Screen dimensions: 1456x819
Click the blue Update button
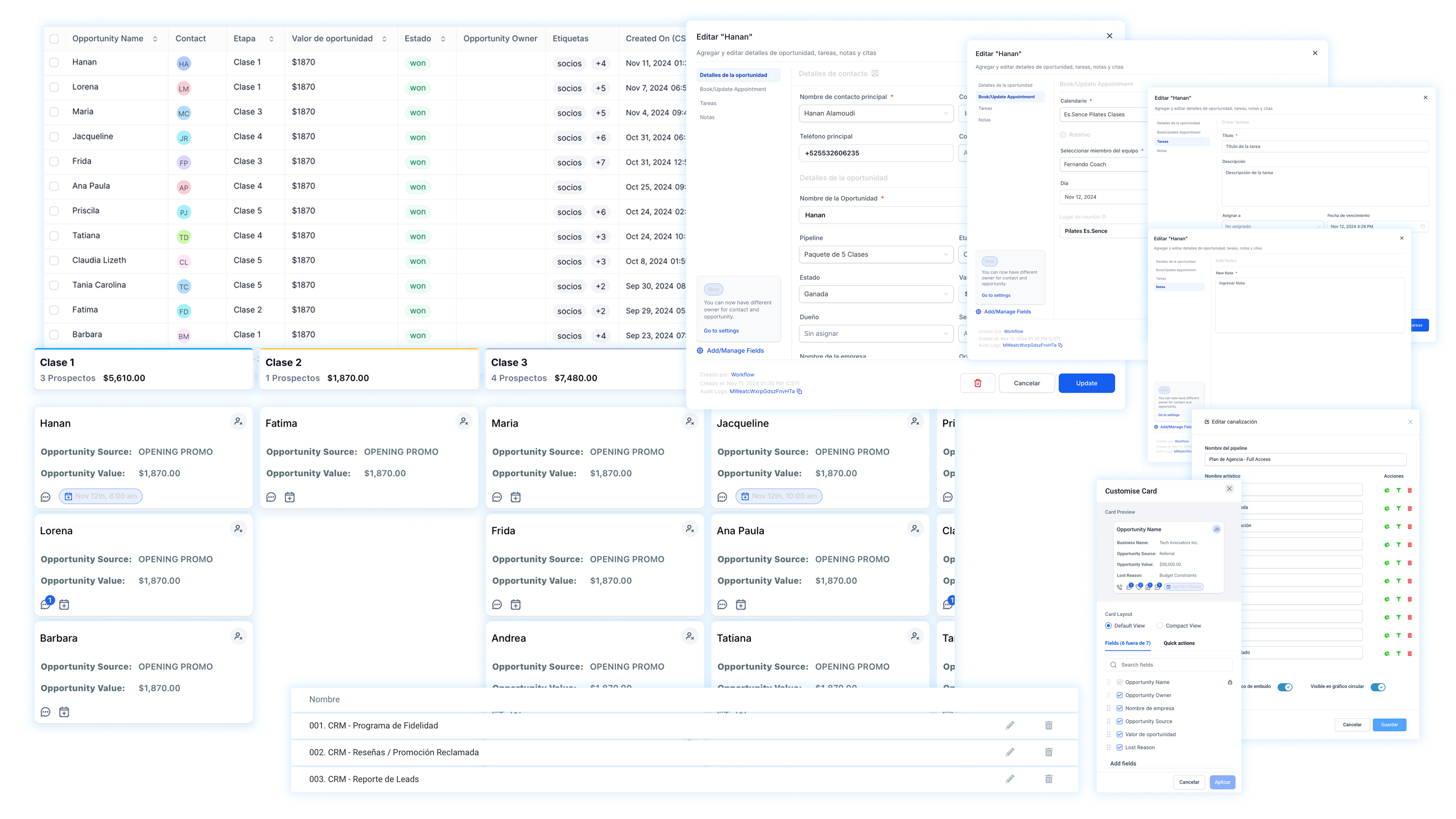coord(1086,383)
